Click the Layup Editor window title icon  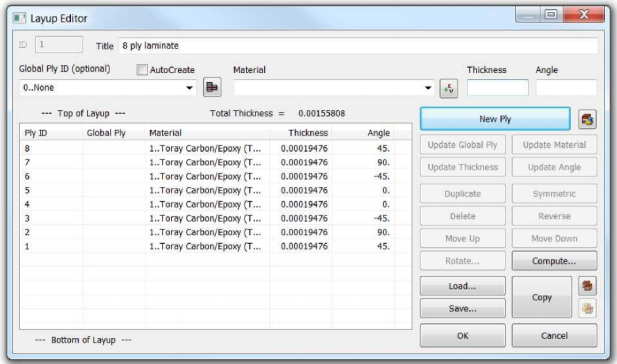19,18
